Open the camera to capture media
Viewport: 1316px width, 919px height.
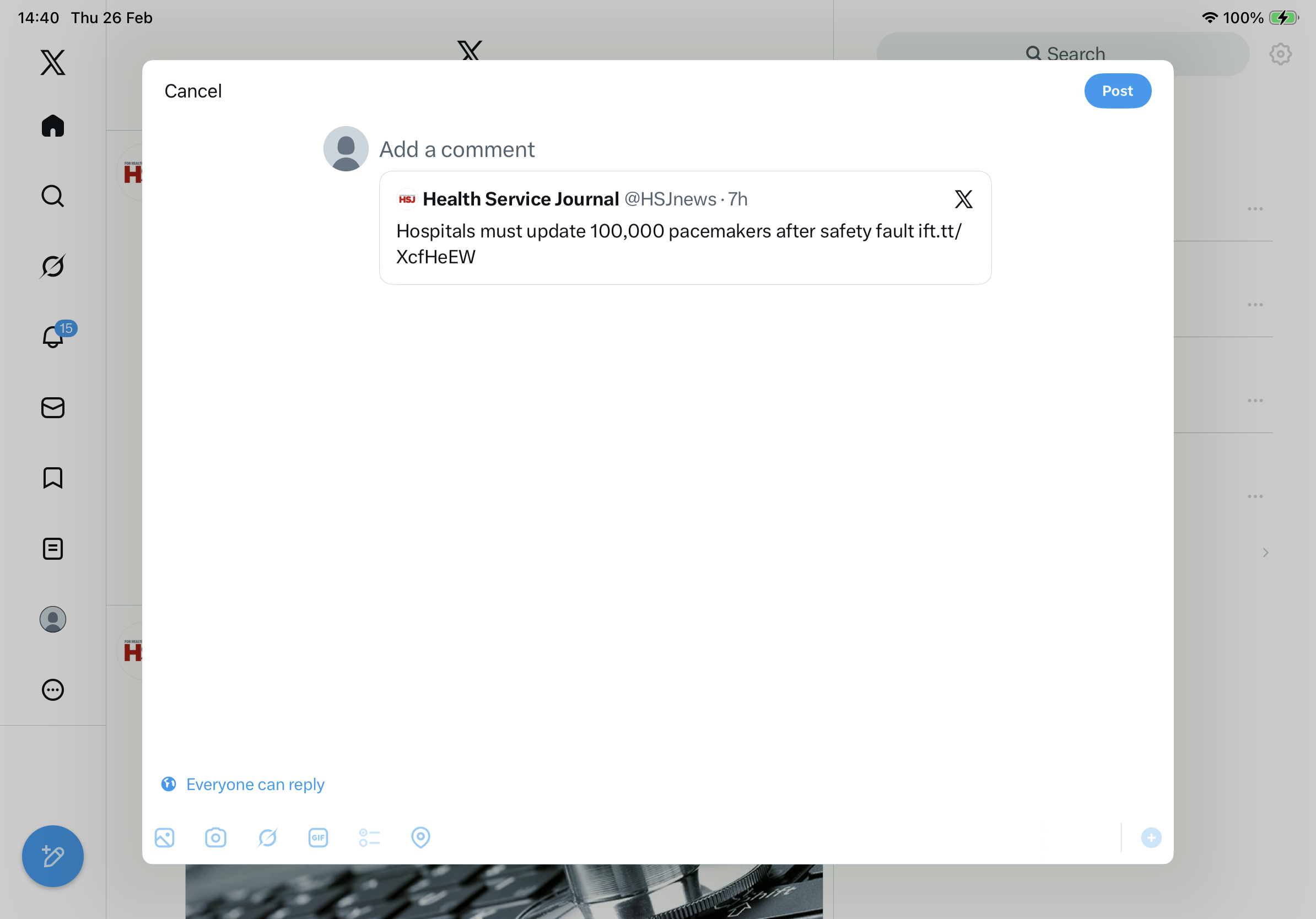click(x=215, y=837)
